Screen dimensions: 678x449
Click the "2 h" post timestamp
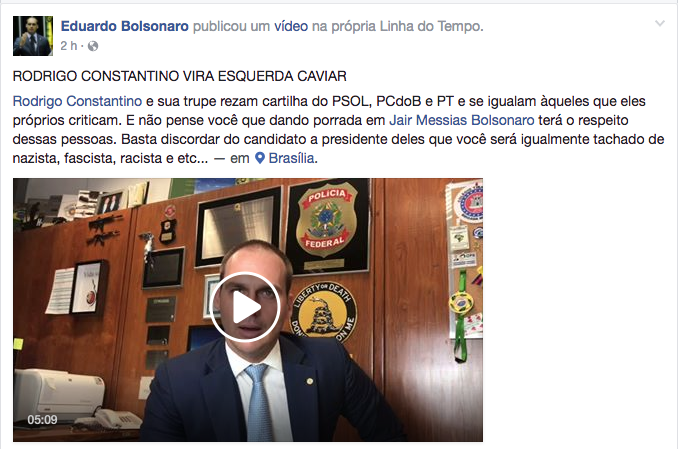69,46
